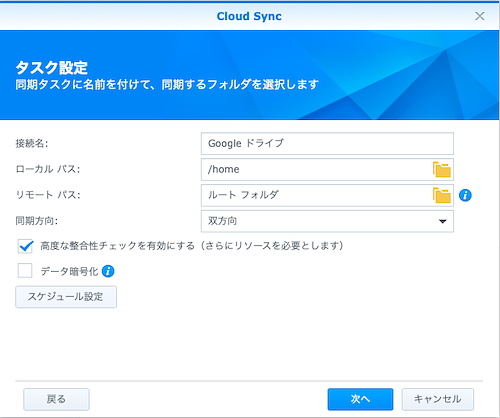Click the データ暗号化 label text
Image resolution: width=500 pixels, height=418 pixels.
[69, 271]
